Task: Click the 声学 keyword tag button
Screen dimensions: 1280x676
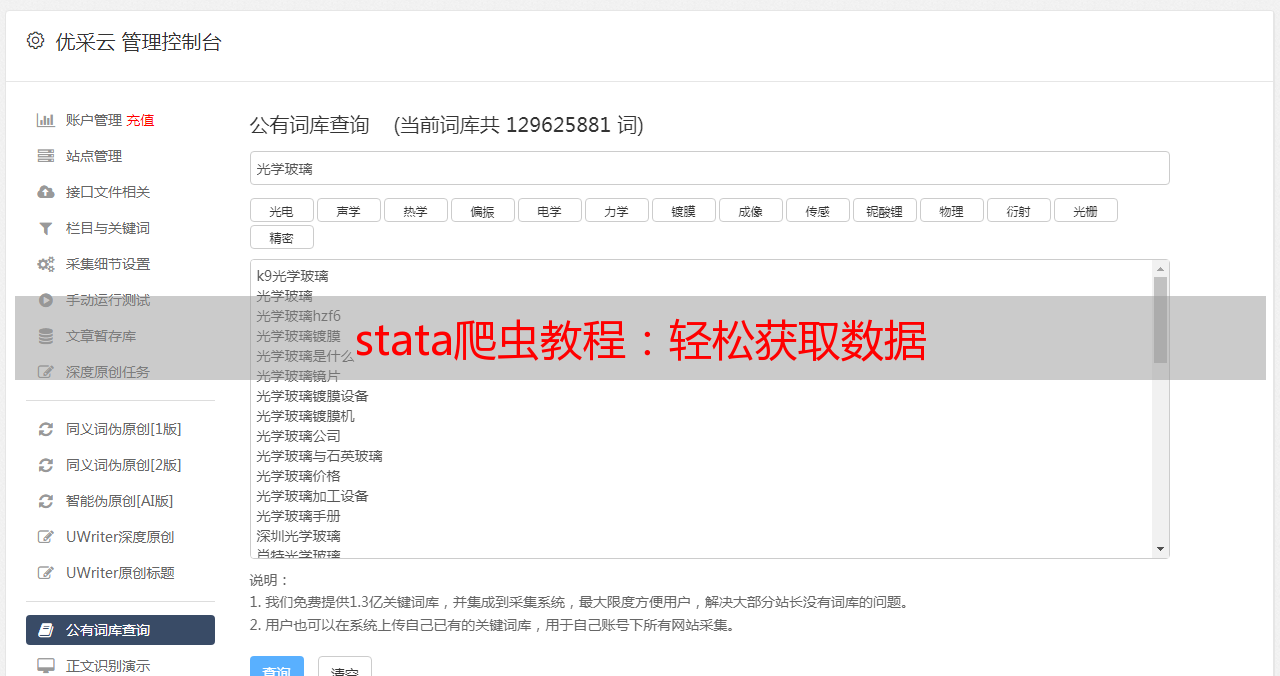Action: pos(348,210)
